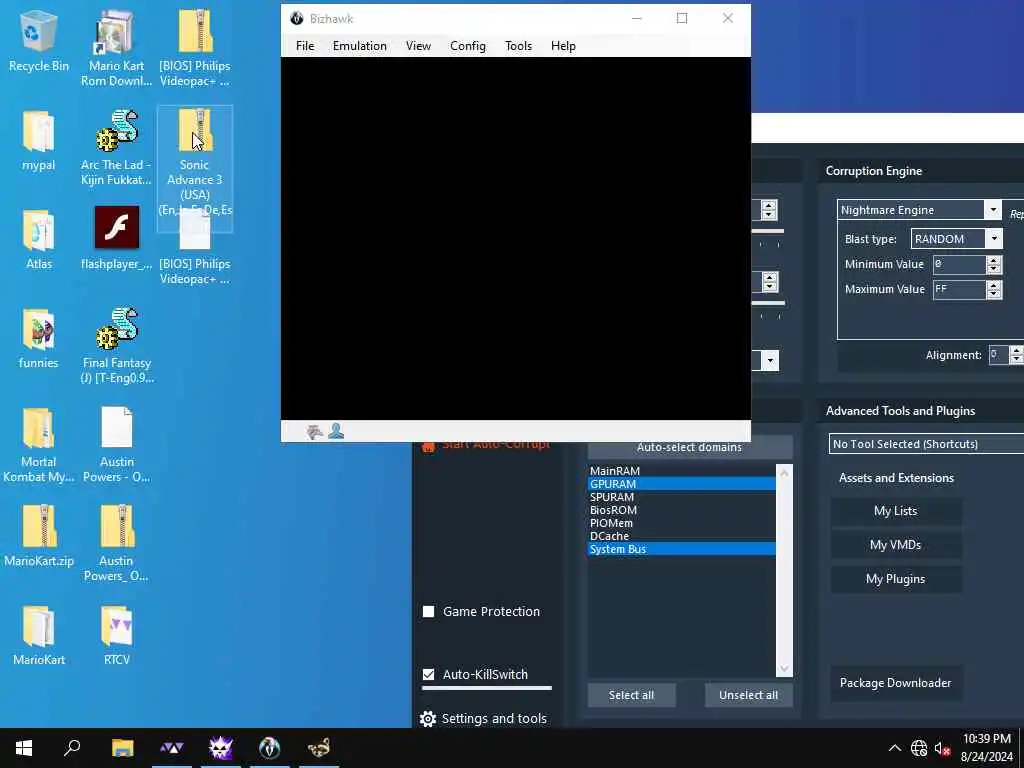Select the Mario Kart Rom Downl... shortcut
This screenshot has height=768, width=1024.
(x=116, y=47)
